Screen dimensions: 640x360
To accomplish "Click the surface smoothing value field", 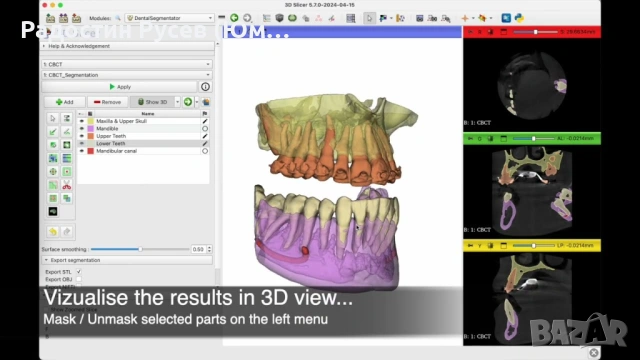I will click(199, 249).
